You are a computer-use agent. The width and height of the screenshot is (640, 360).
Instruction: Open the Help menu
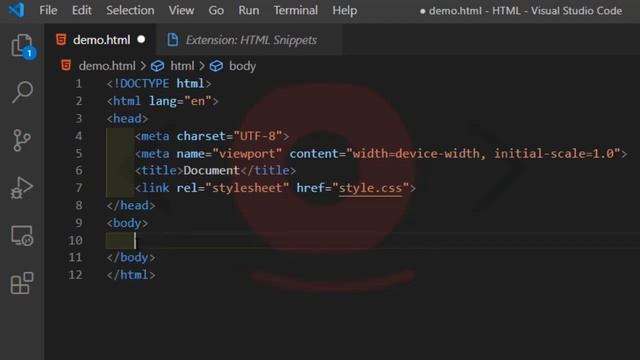[x=344, y=10]
